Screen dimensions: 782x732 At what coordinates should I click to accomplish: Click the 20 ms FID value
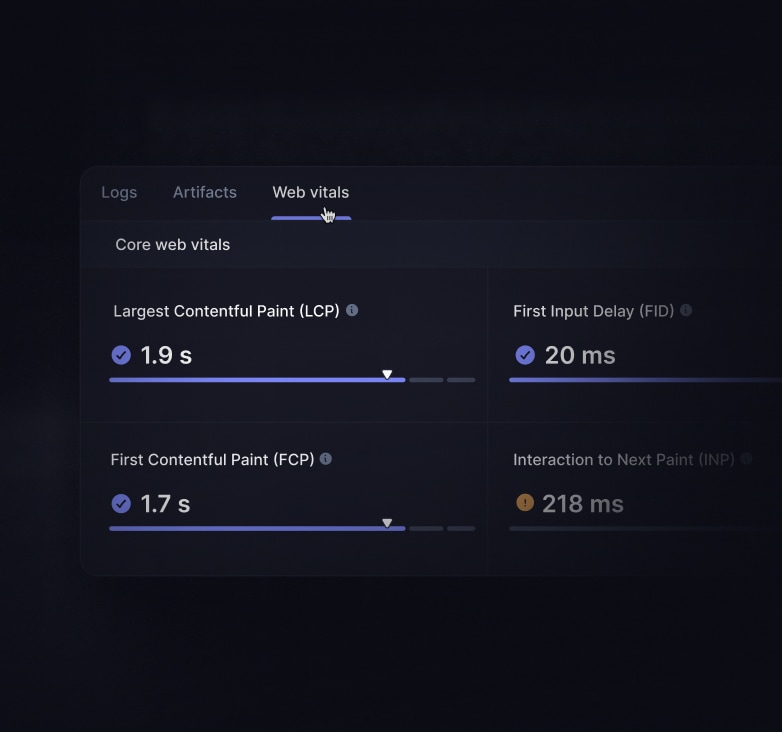[x=580, y=355]
